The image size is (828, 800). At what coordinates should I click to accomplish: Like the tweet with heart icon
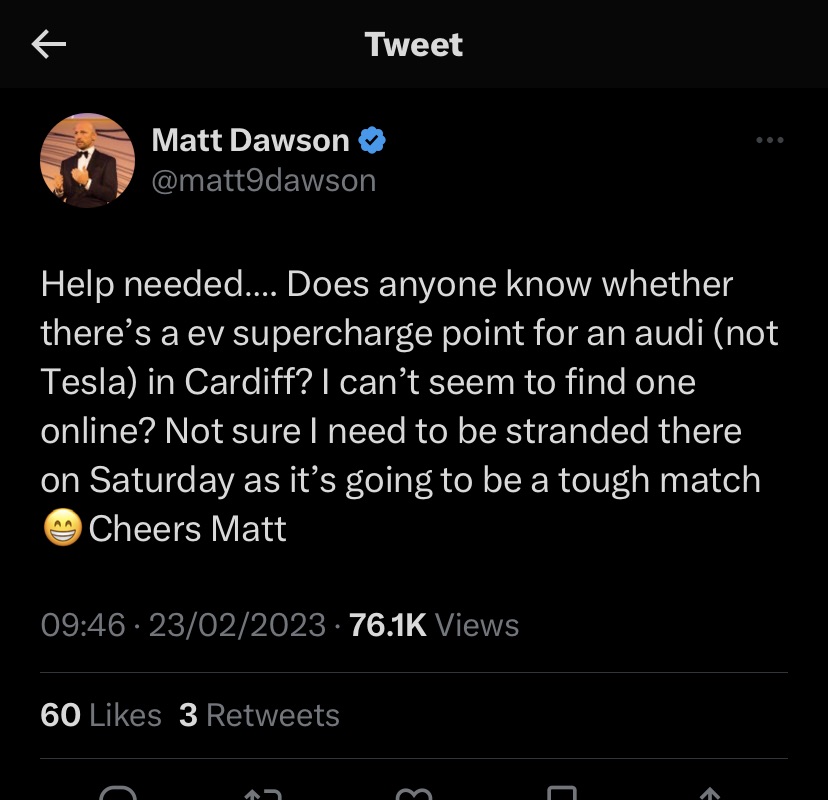point(413,792)
